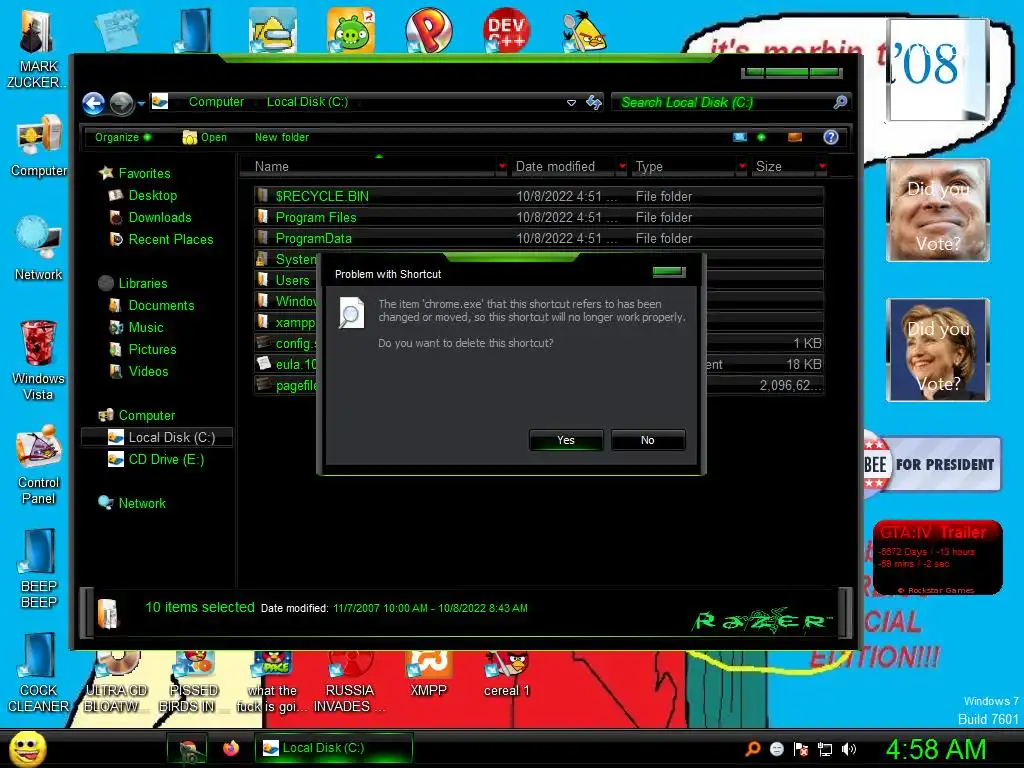Click the 4:58 AM taskbar clock

(x=935, y=749)
